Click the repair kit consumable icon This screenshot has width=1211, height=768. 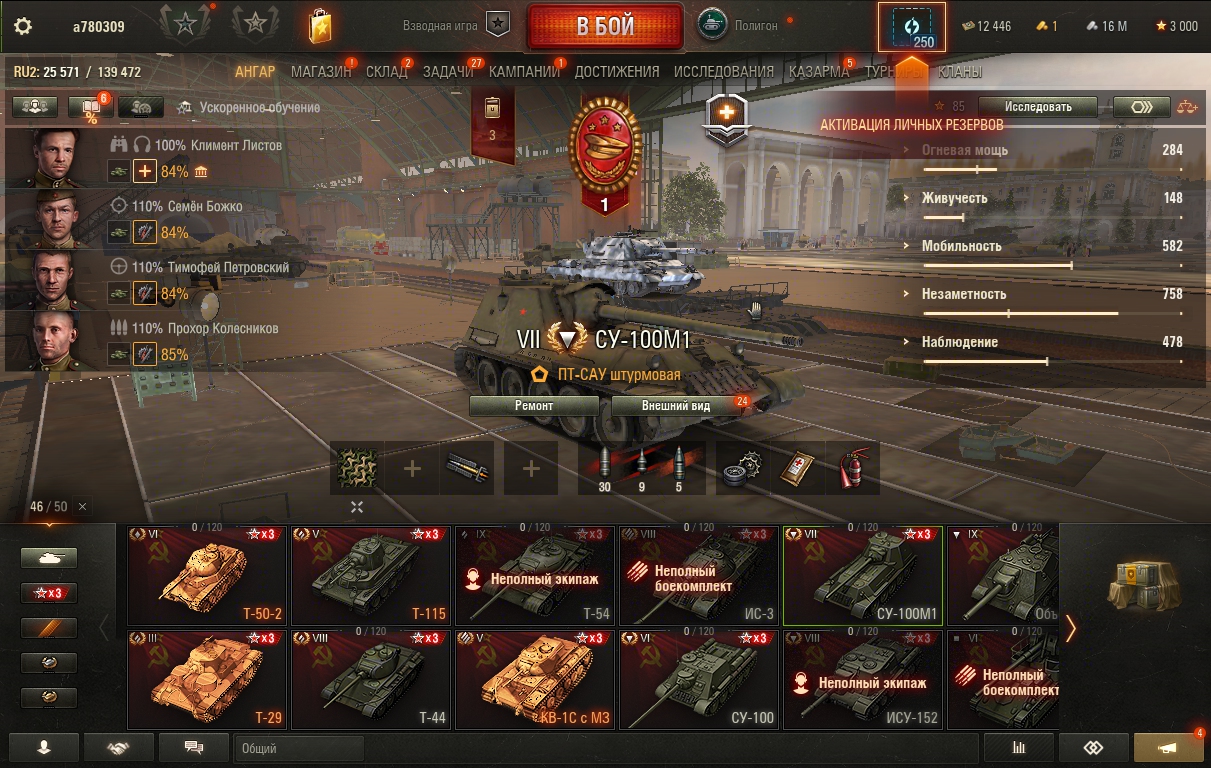pyautogui.click(x=744, y=468)
